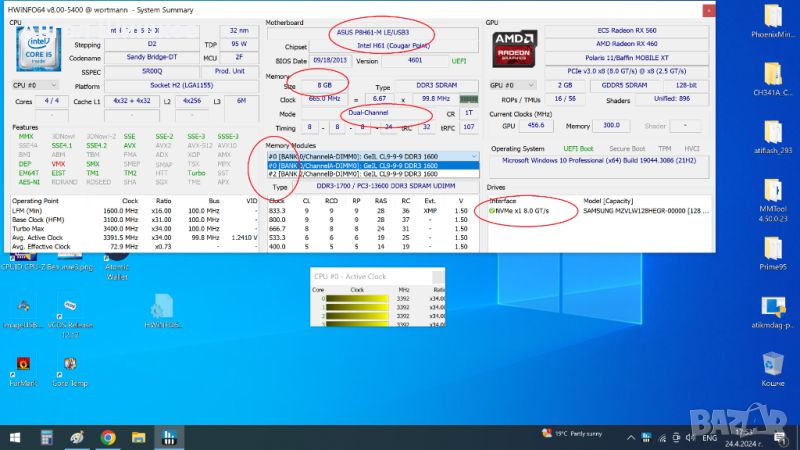The width and height of the screenshot is (800, 450).
Task: Open the GPU #0 selector dropdown
Action: tap(512, 85)
